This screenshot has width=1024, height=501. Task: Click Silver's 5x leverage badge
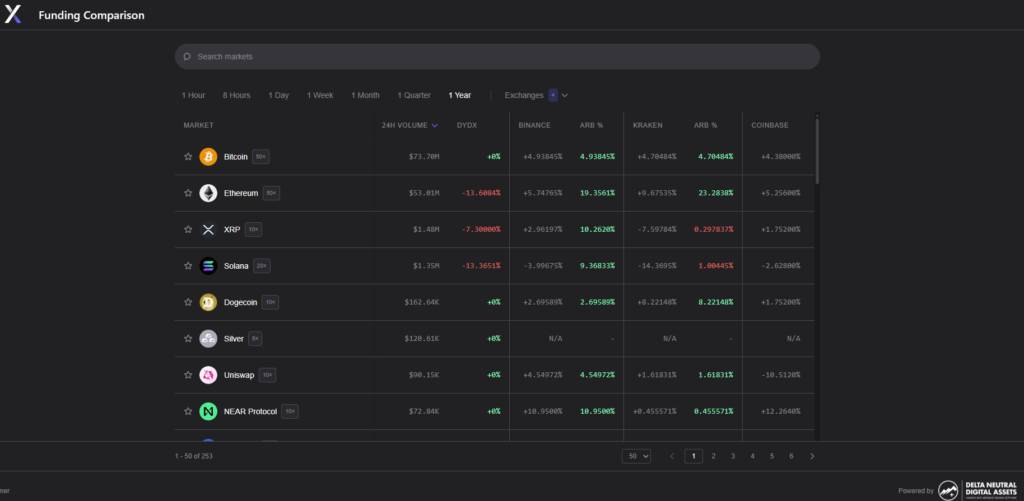[255, 339]
